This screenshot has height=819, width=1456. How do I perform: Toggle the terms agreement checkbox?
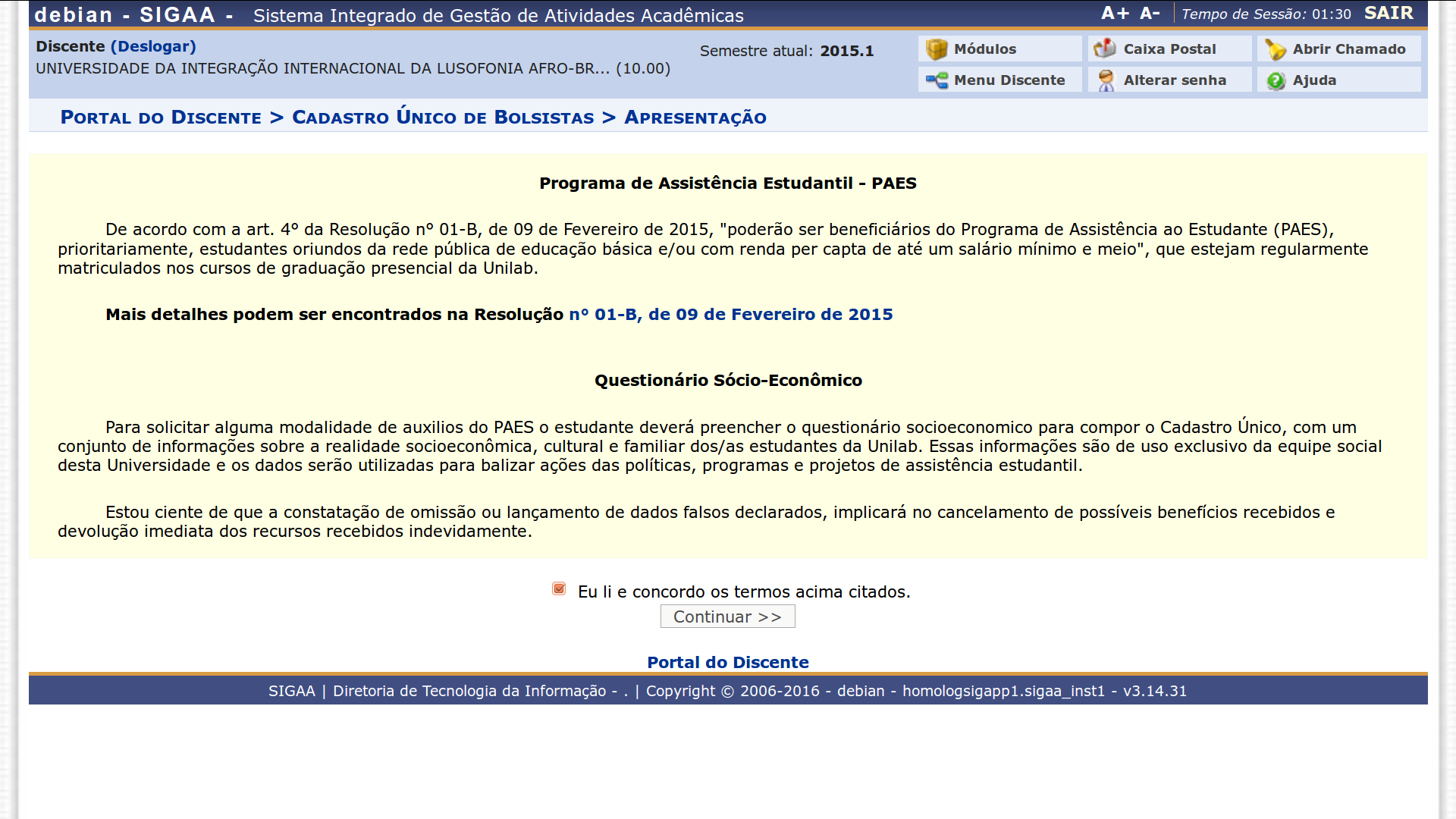pos(559,588)
